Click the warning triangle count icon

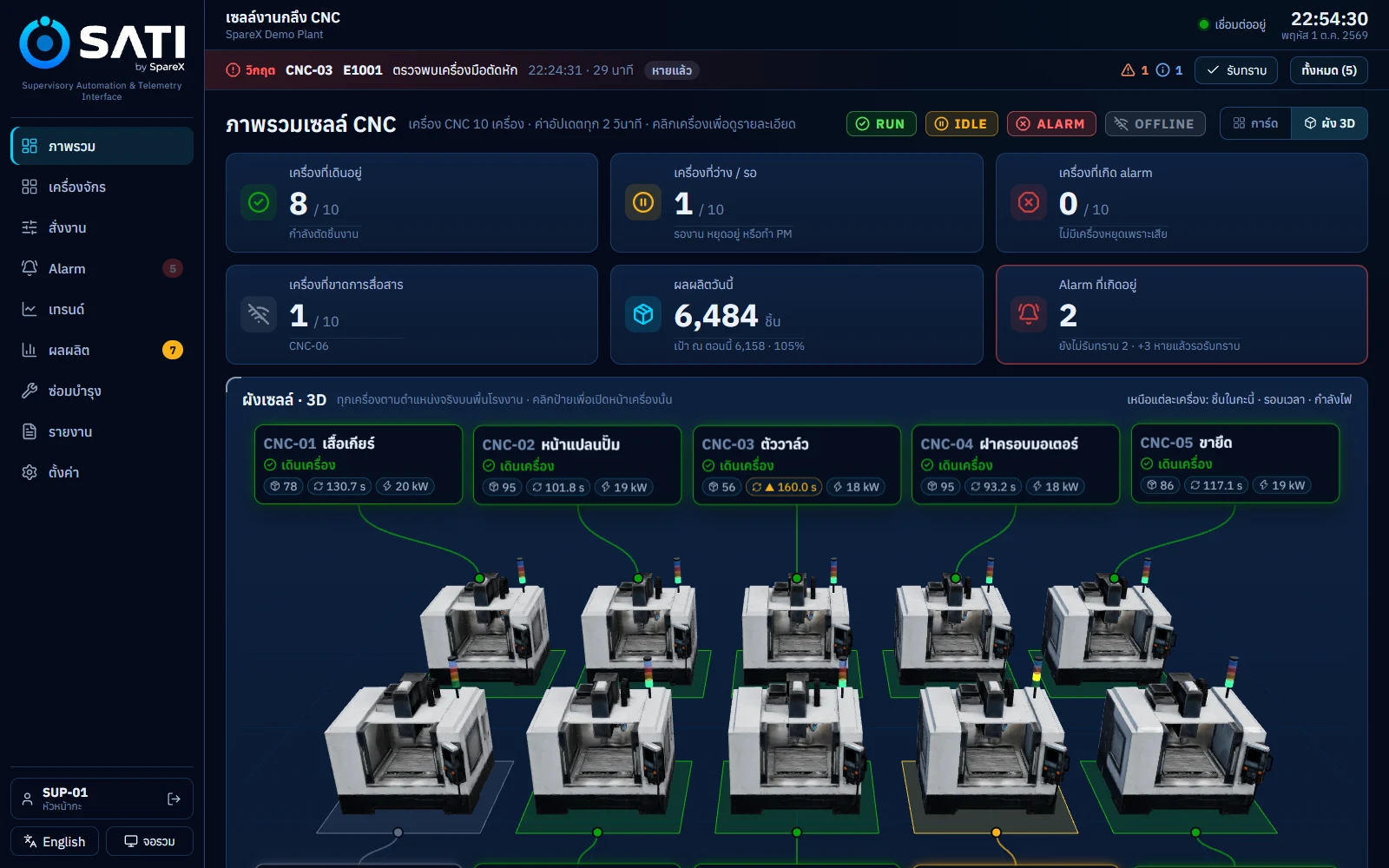tap(1128, 70)
